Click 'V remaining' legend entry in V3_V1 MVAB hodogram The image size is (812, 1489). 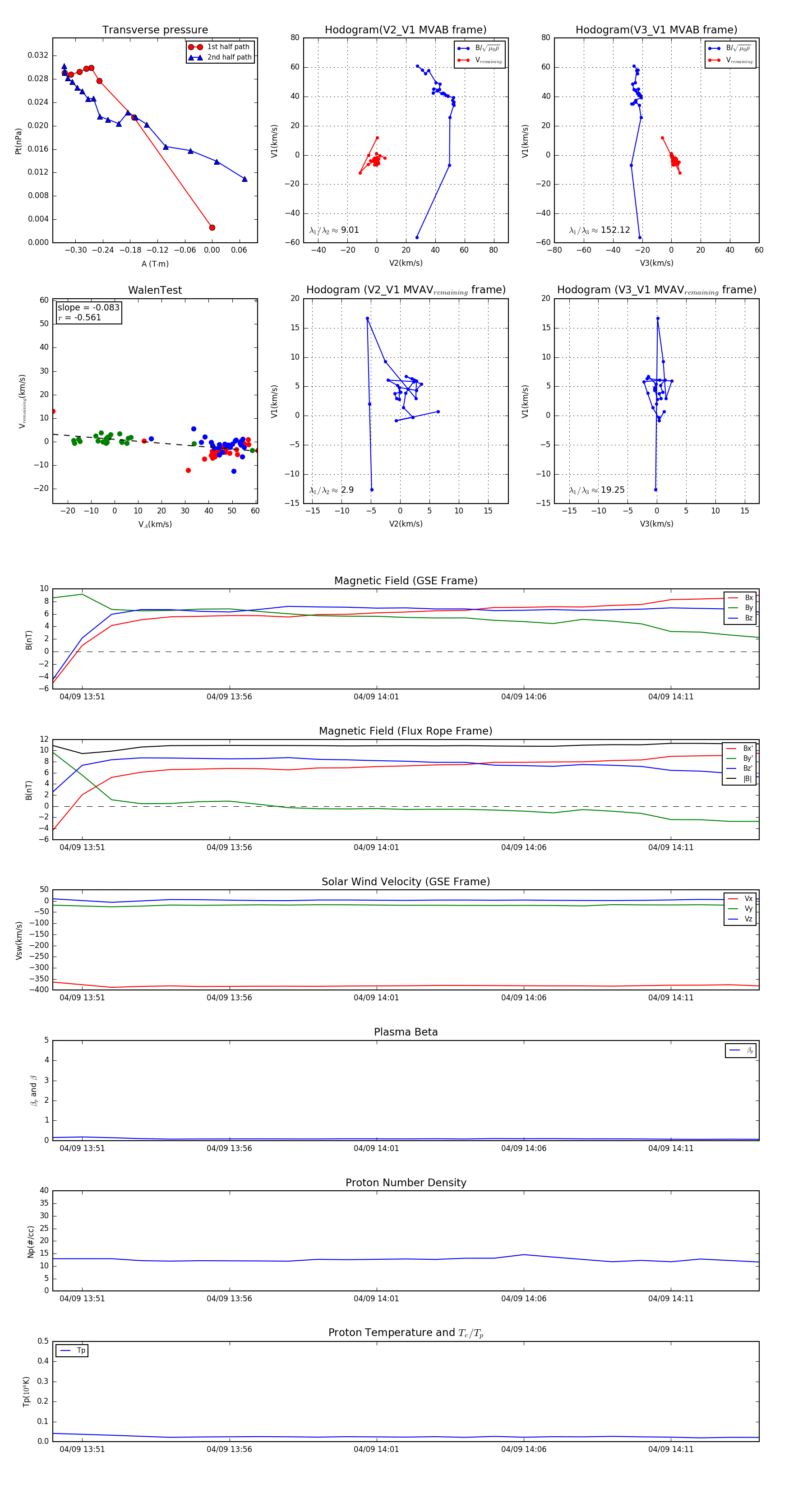tap(730, 60)
